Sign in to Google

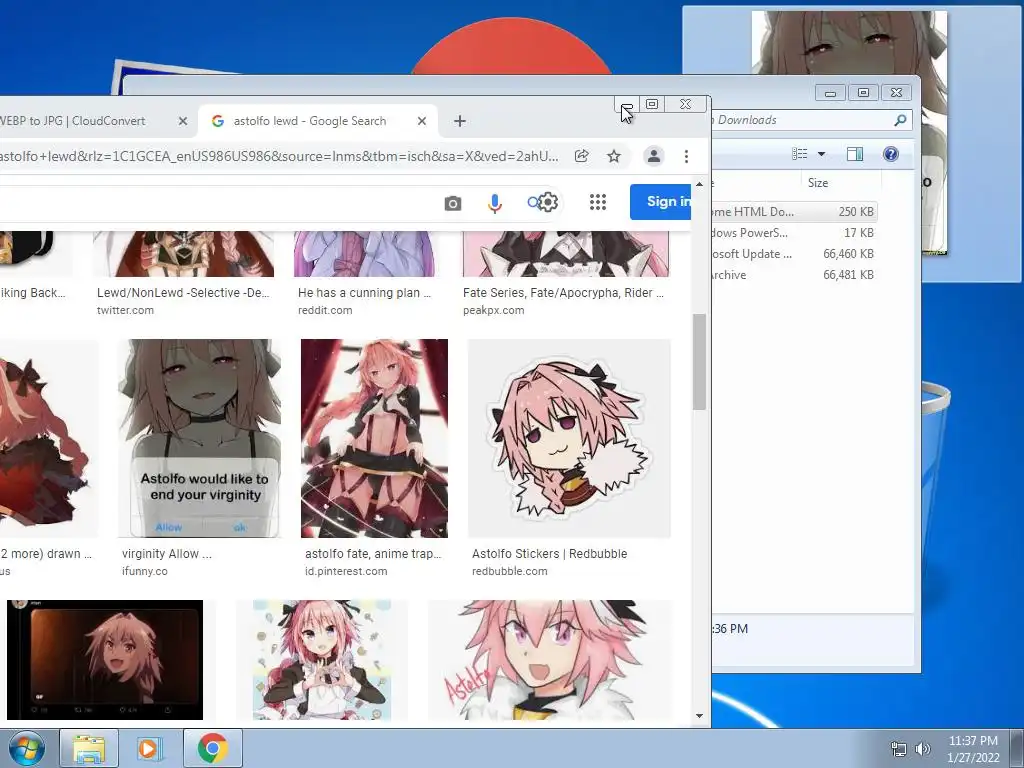pyautogui.click(x=661, y=202)
